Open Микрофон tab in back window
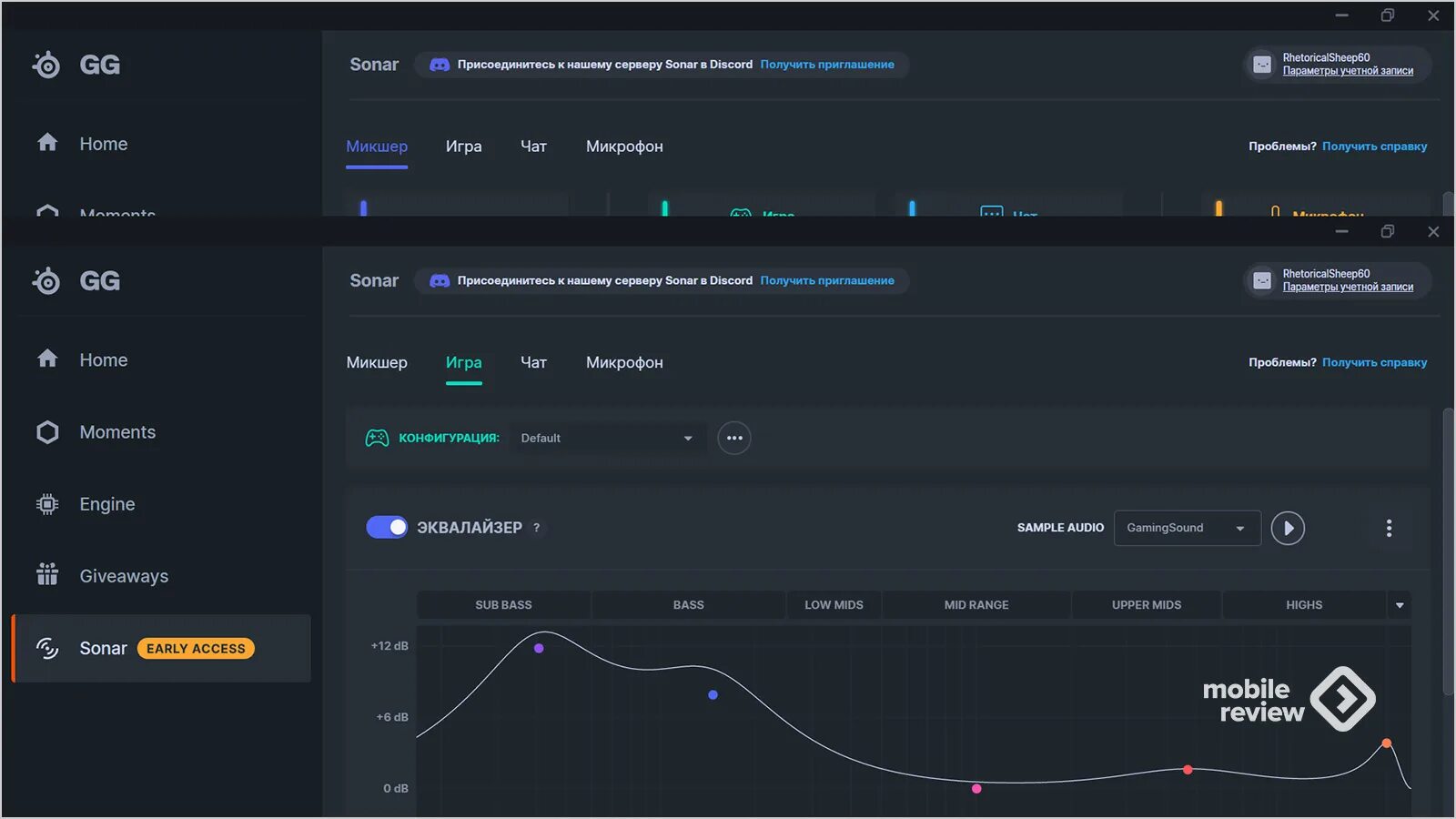The height and width of the screenshot is (819, 1456). [624, 147]
